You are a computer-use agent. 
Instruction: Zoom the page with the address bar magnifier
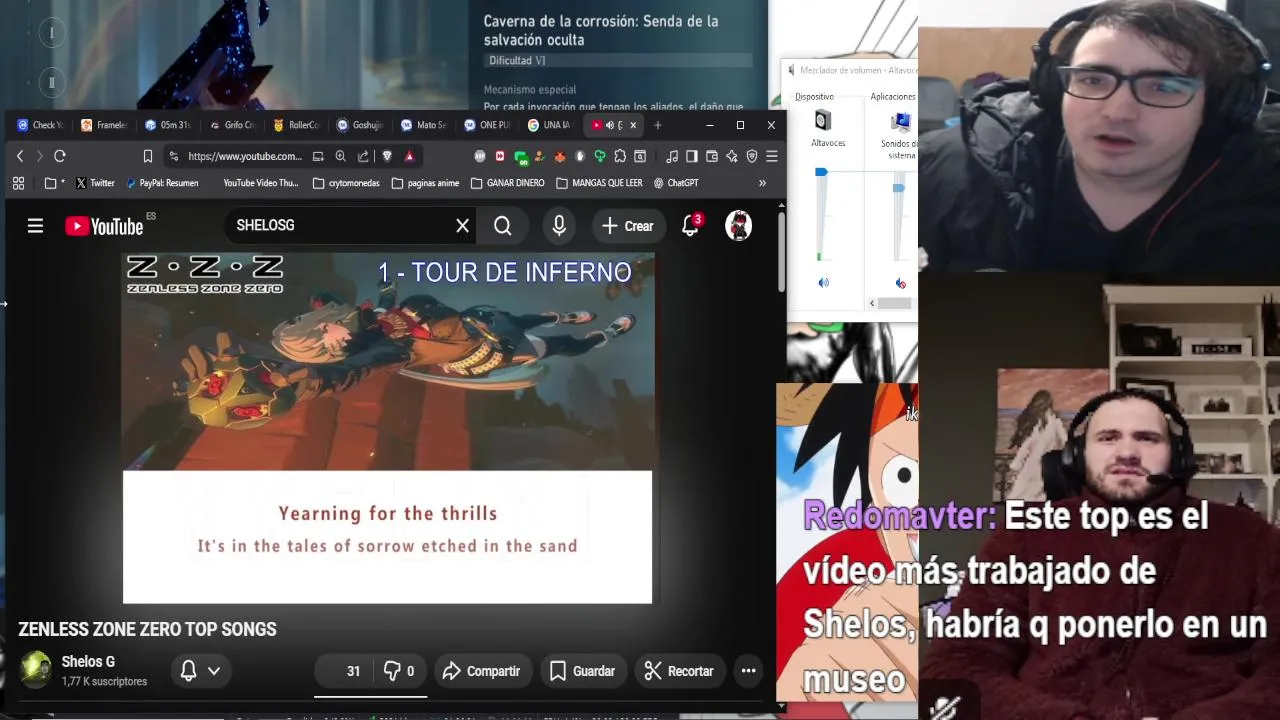pos(340,156)
